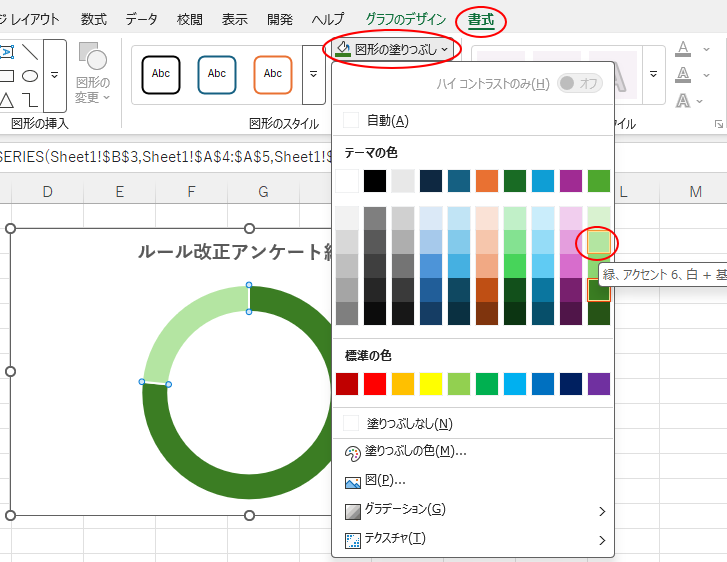Viewport: 727px width, 562px height.
Task: Pick the standard light blue swatch
Action: coord(515,384)
